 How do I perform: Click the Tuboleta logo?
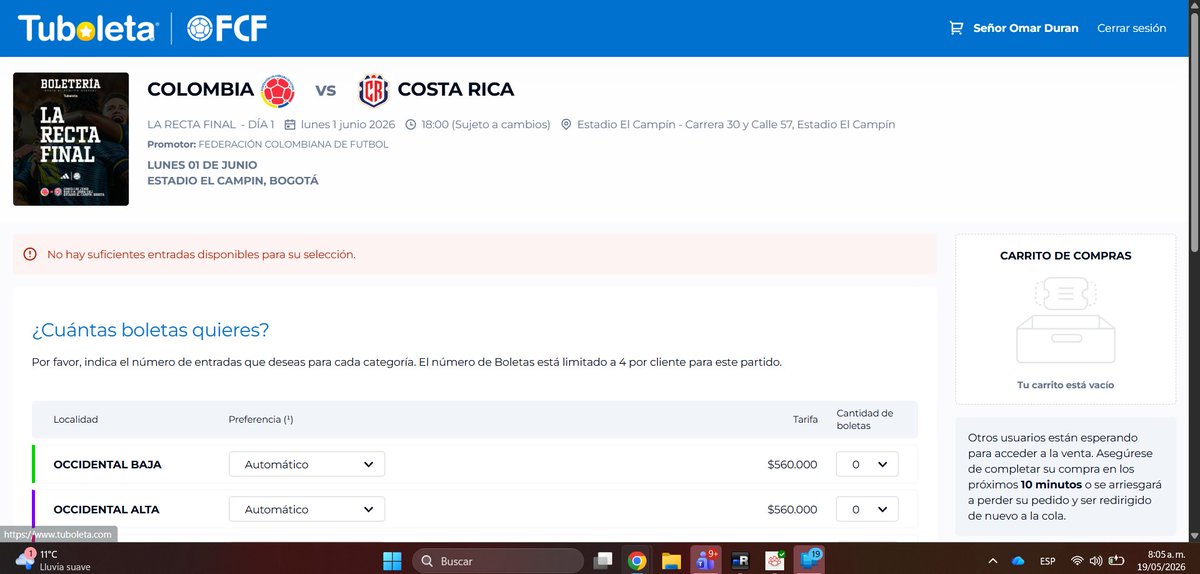(x=86, y=28)
